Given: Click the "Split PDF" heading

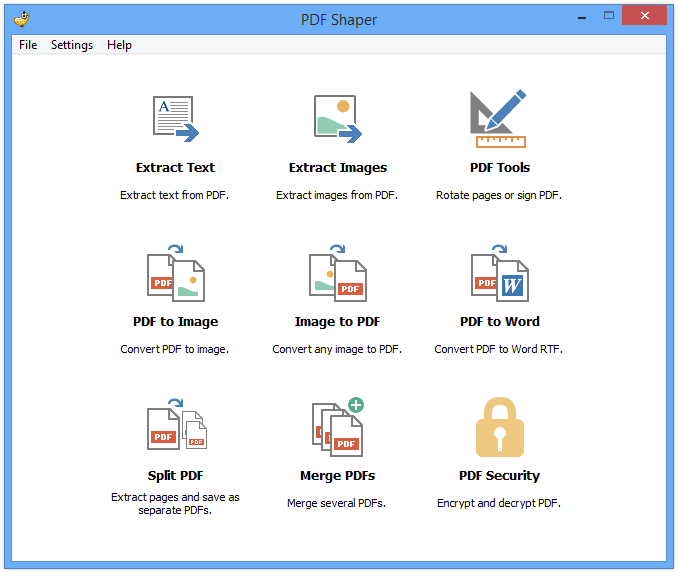Looking at the screenshot, I should point(176,476).
